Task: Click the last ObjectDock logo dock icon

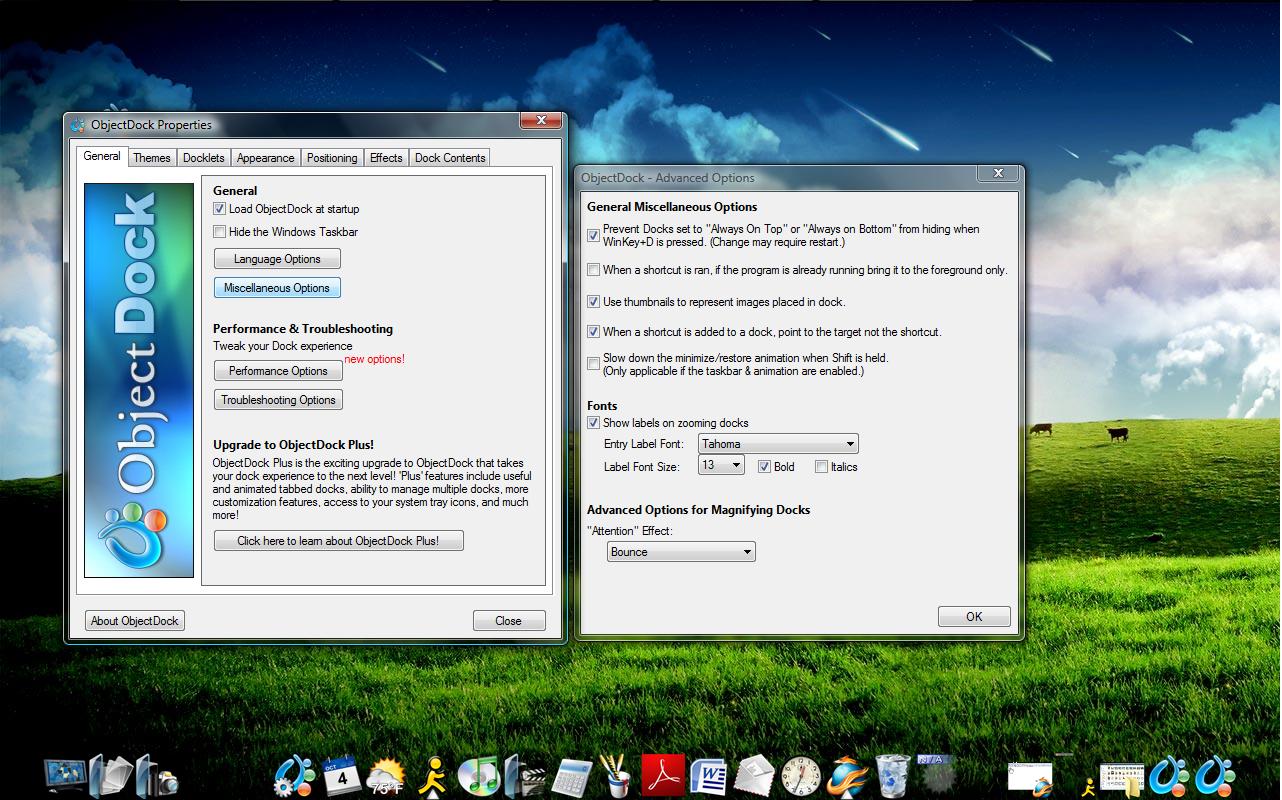Action: 1215,775
